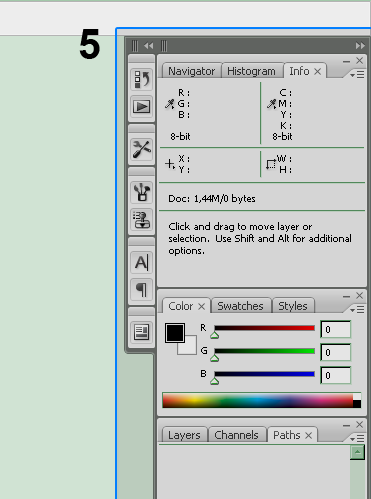Screen dimensions: 371x499
Task: Click the black sample at ramp end
Action: coord(357,404)
